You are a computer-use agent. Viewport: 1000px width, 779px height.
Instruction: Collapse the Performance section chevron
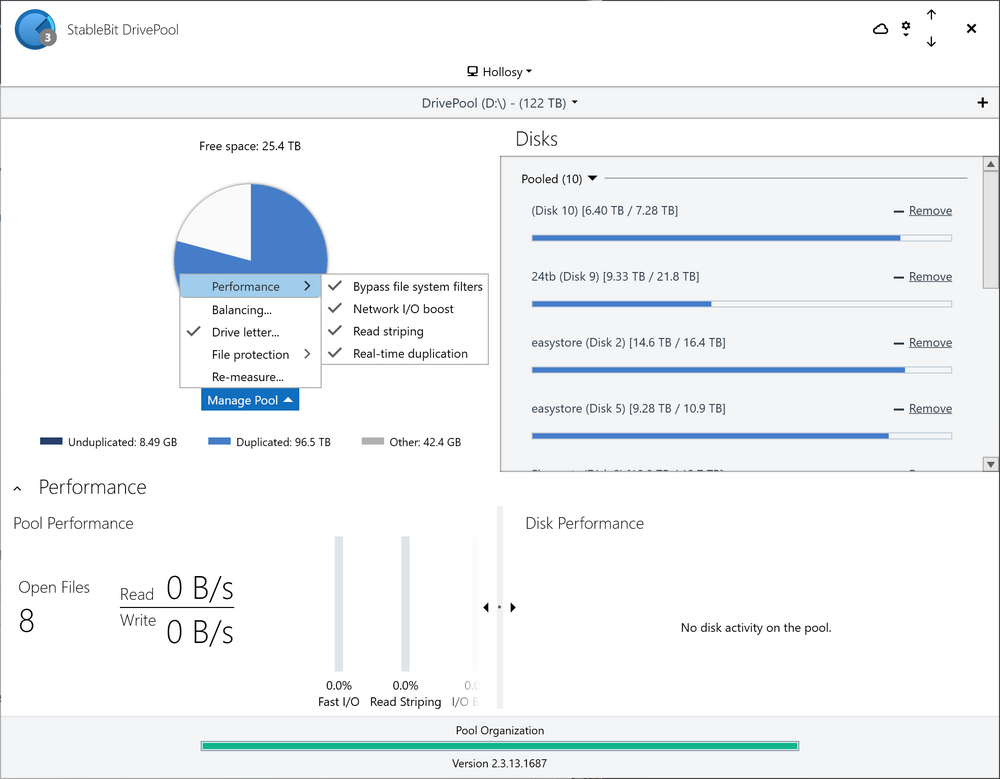(x=18, y=488)
